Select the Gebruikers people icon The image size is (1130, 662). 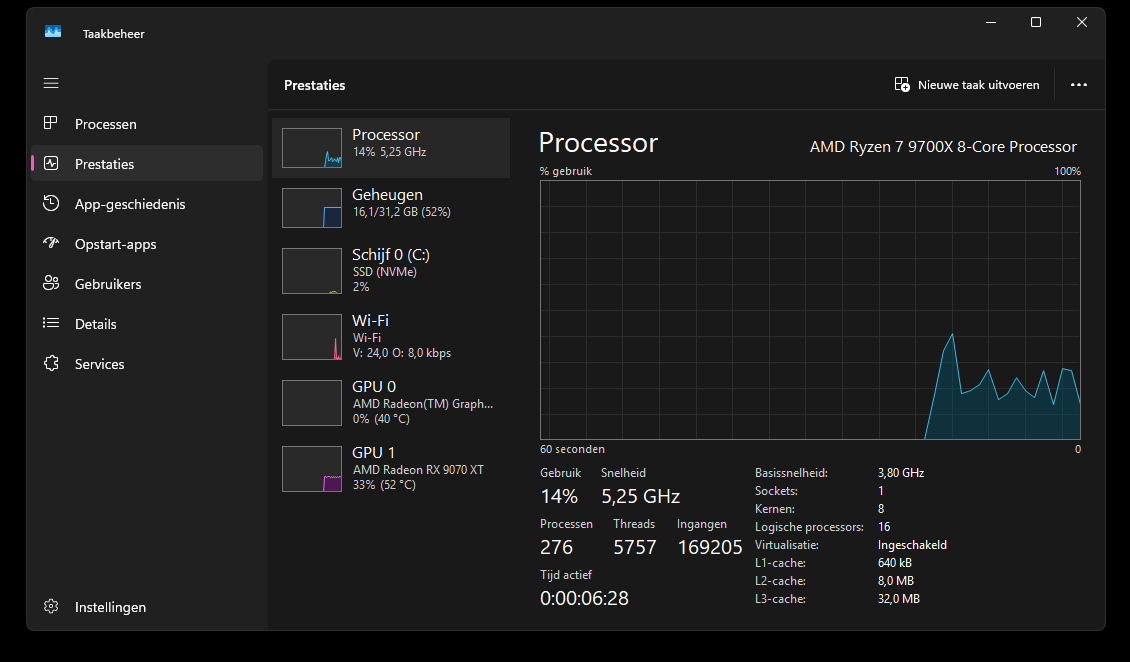click(51, 283)
